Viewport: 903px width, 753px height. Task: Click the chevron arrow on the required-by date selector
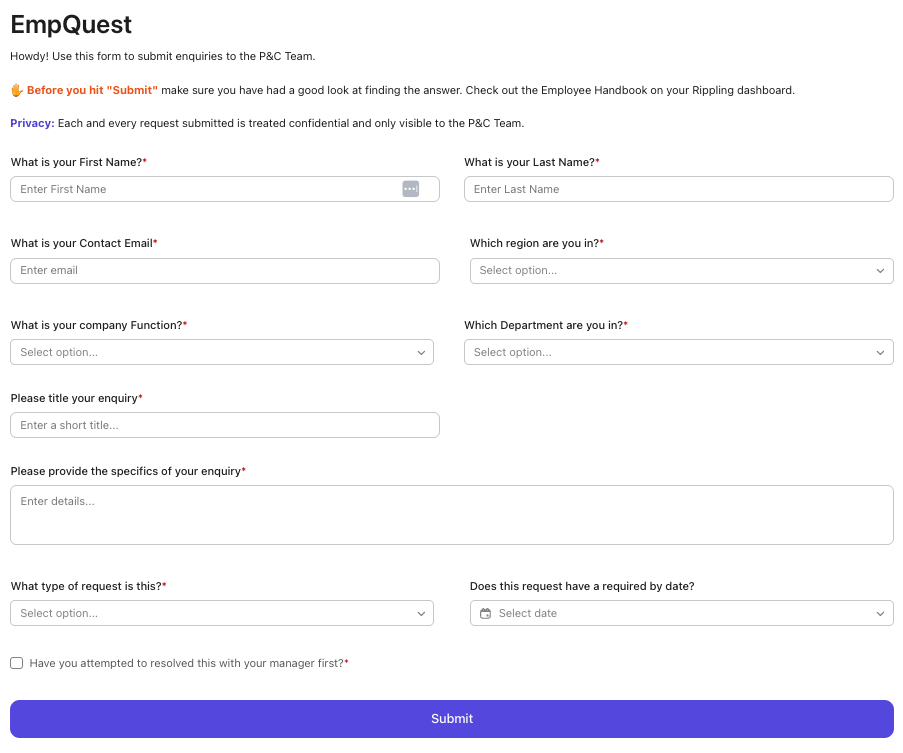[880, 613]
